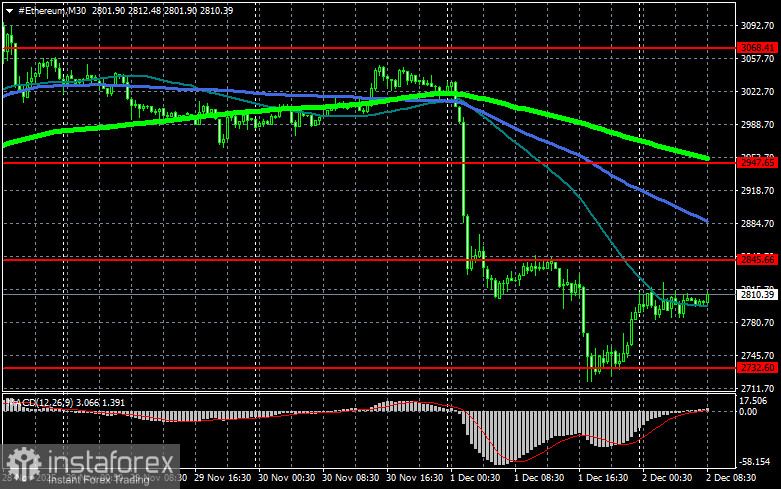Click the 2711.70 price scale value
The image size is (781, 489).
(758, 388)
